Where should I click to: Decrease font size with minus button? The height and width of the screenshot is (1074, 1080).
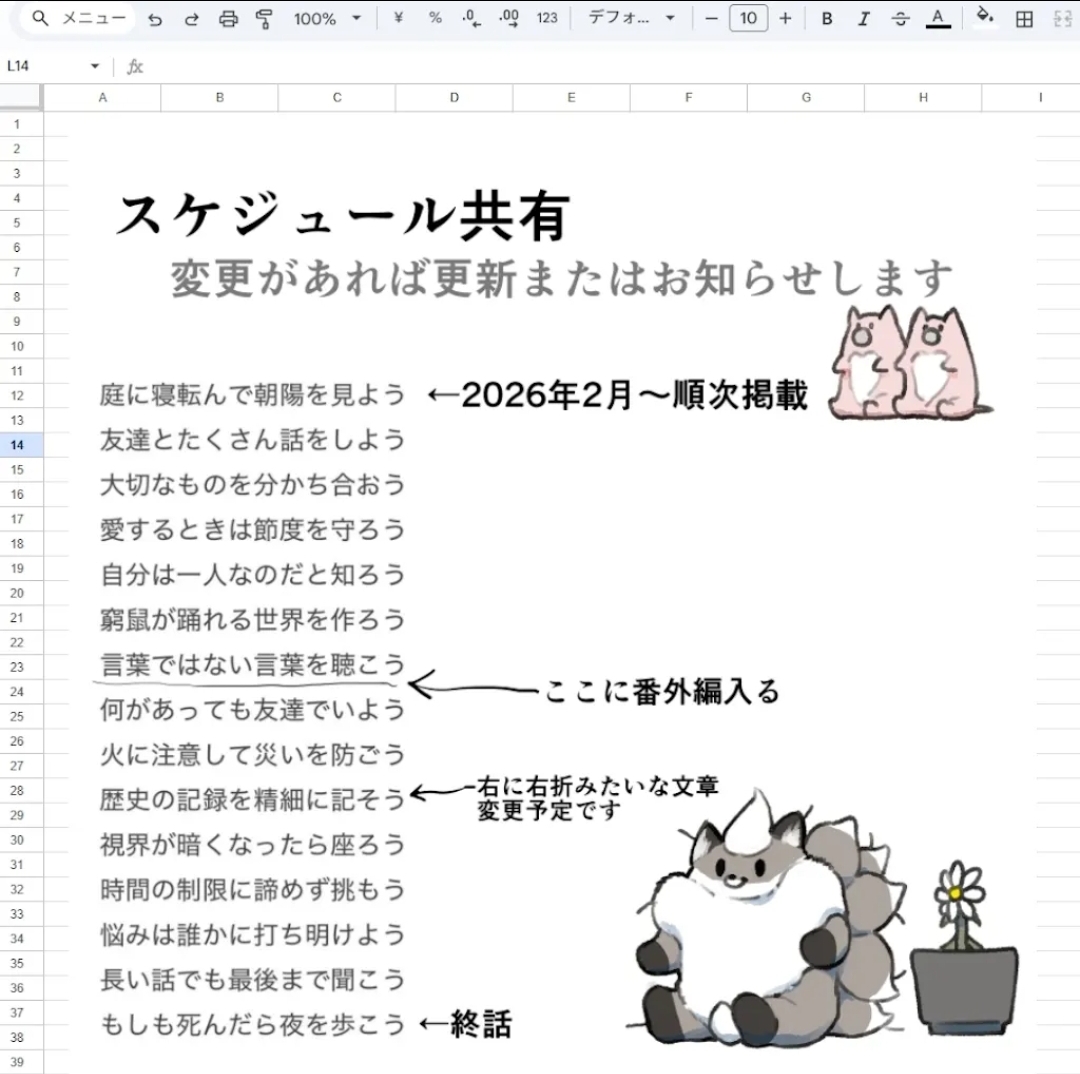(x=711, y=18)
